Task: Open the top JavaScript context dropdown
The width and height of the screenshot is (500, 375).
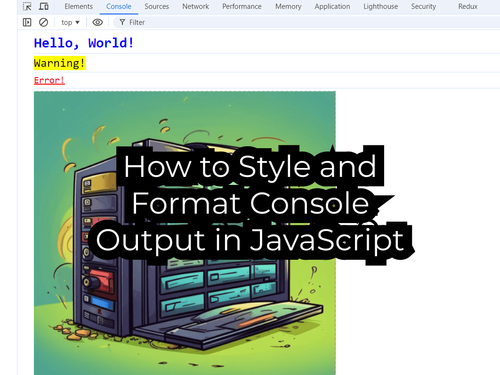Action: click(x=70, y=22)
